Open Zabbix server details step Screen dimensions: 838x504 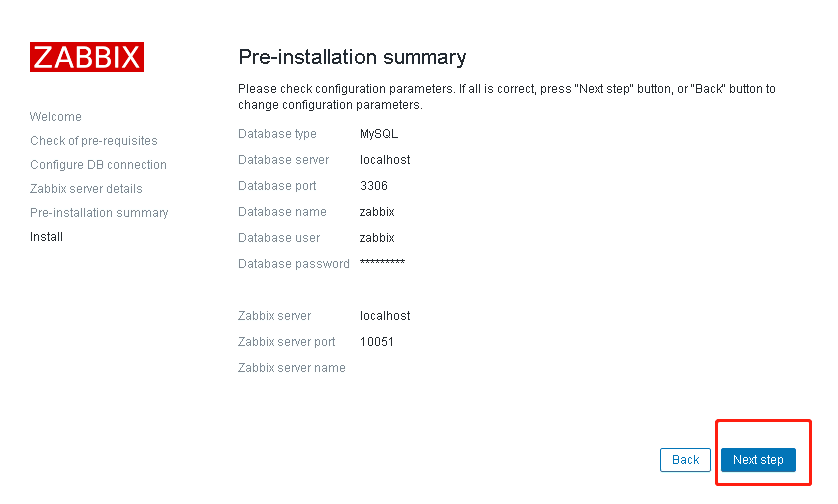click(x=86, y=189)
